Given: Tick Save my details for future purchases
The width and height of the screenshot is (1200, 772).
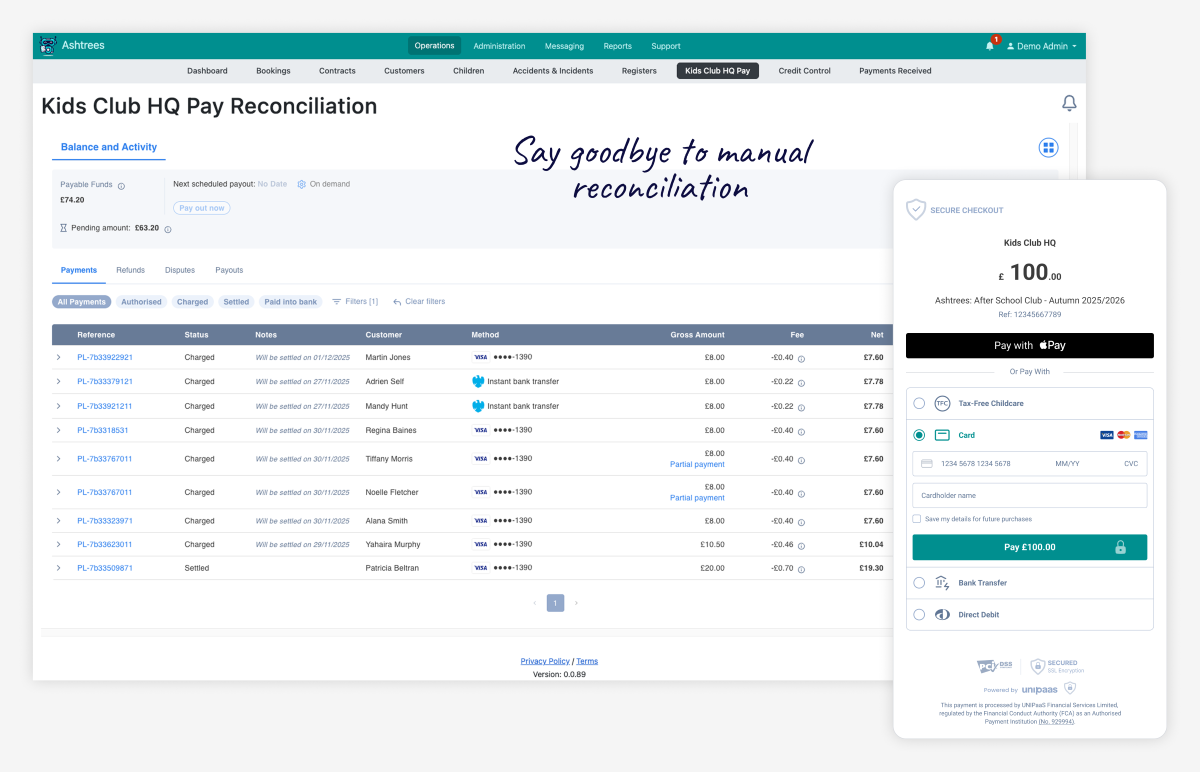Looking at the screenshot, I should pos(917,519).
